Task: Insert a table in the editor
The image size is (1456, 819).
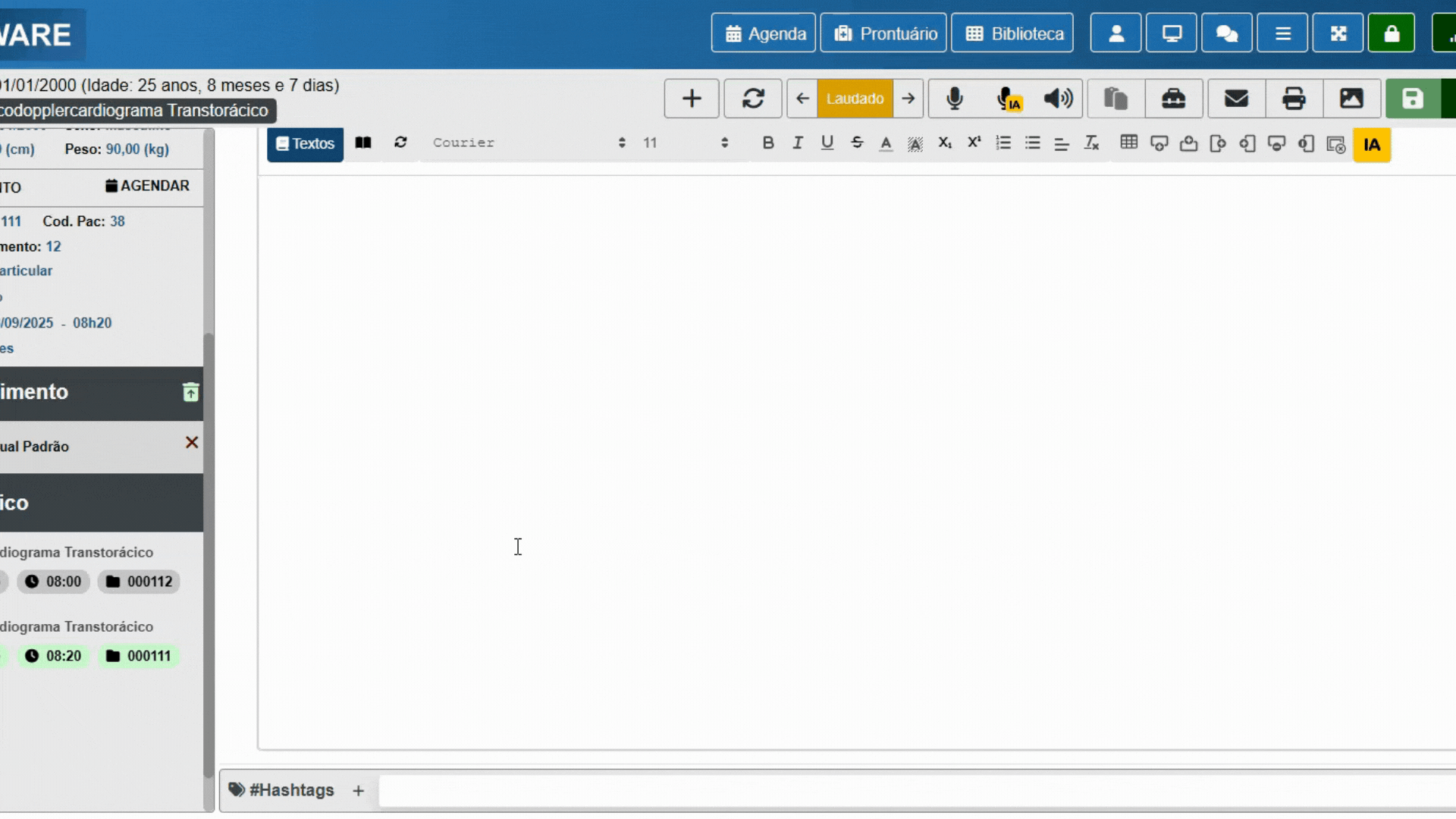Action: [x=1128, y=143]
